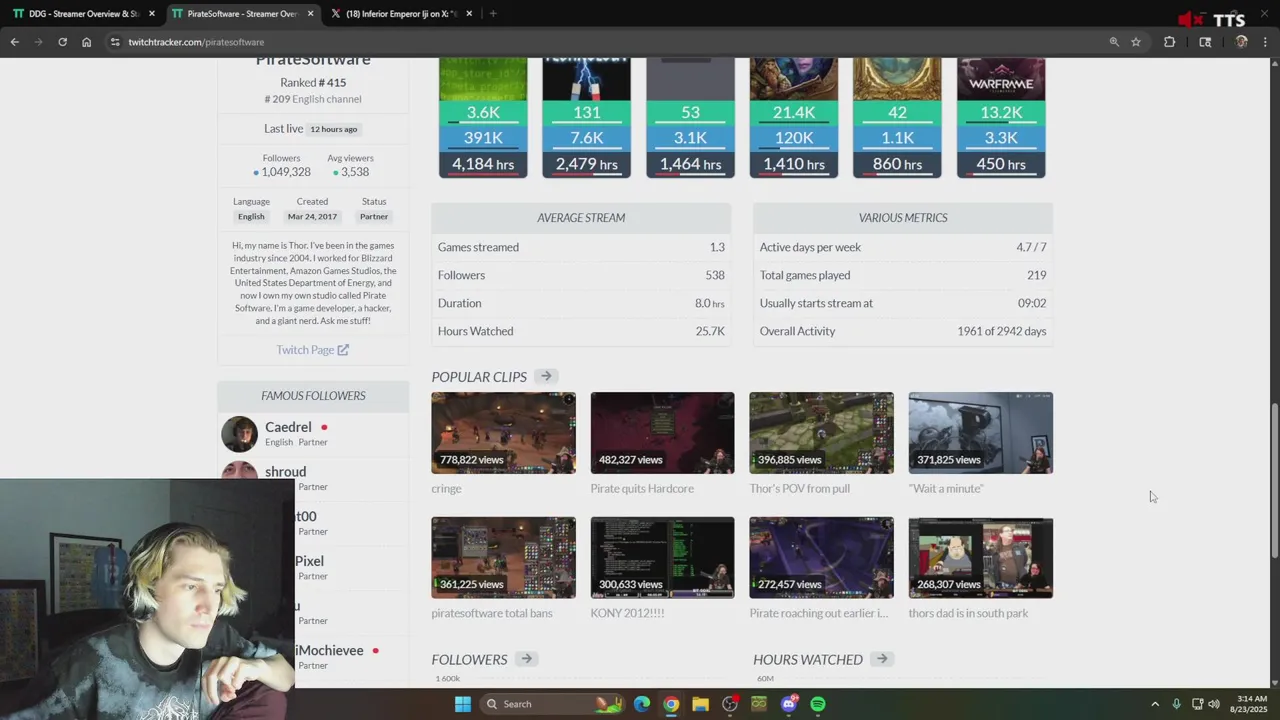Image resolution: width=1280 pixels, height=720 pixels.
Task: Open Caedrel in Famous Followers
Action: [x=288, y=427]
